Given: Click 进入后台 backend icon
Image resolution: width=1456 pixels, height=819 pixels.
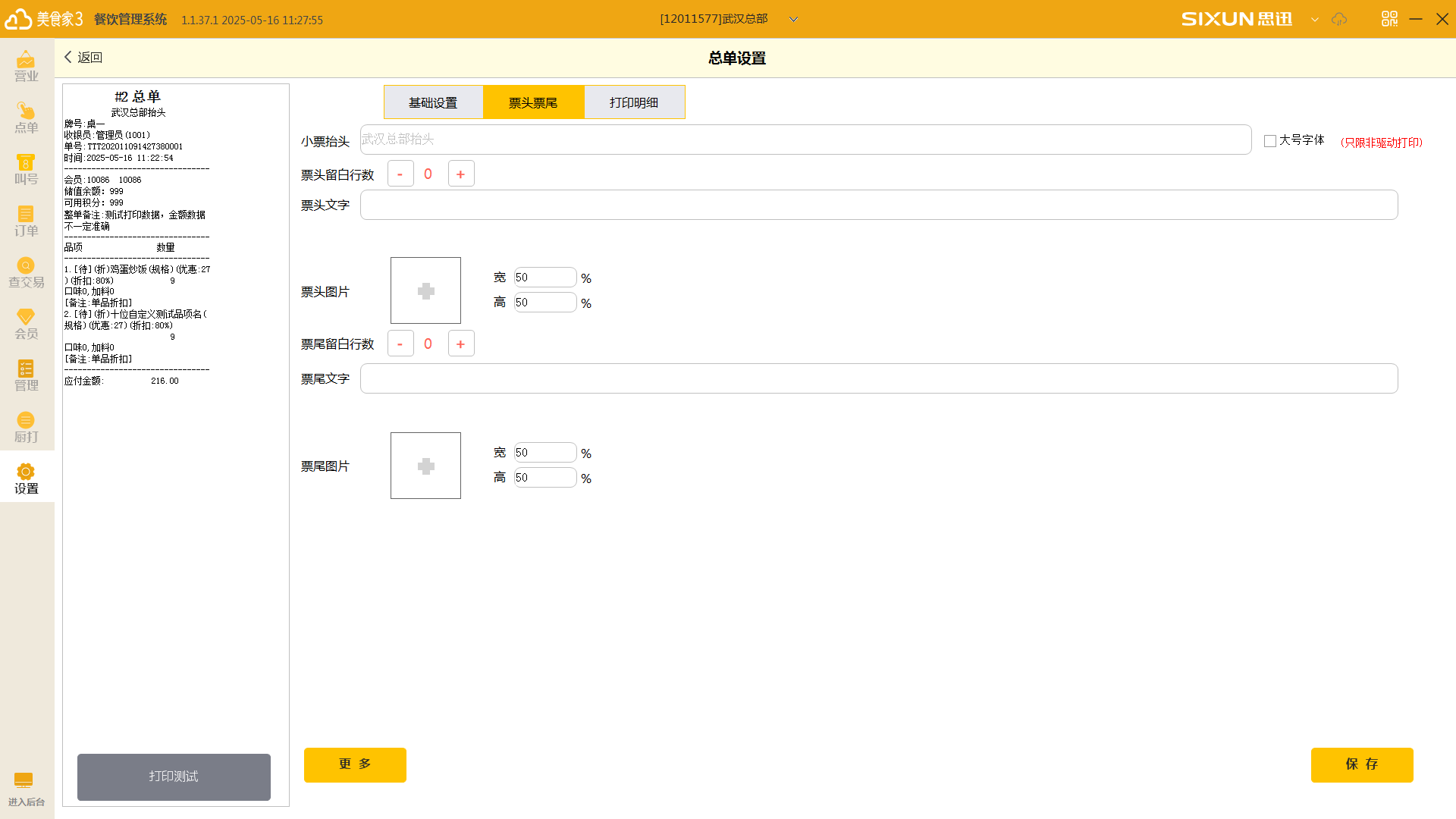Looking at the screenshot, I should coord(27,789).
